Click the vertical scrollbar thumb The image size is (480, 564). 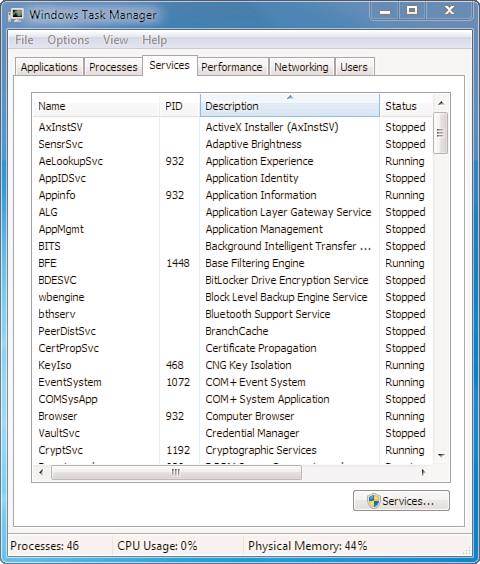tap(441, 133)
